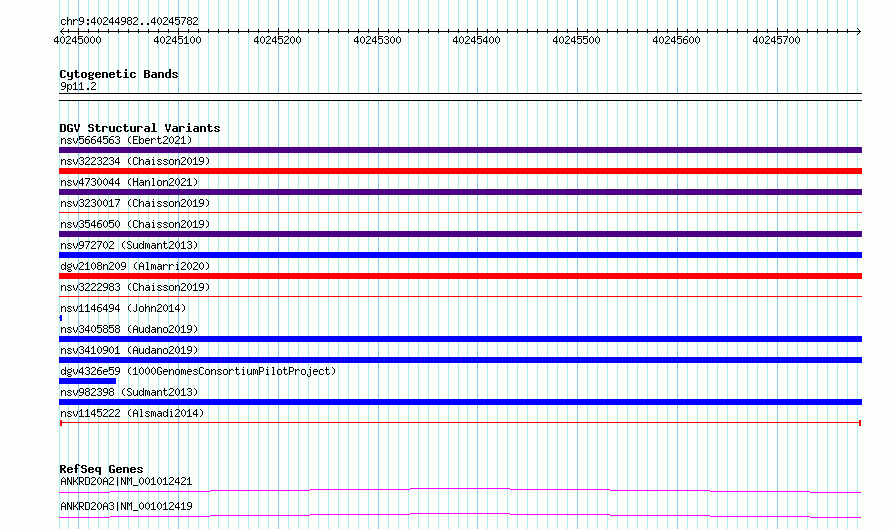Select the Cytogenetic Bands track title

click(119, 74)
